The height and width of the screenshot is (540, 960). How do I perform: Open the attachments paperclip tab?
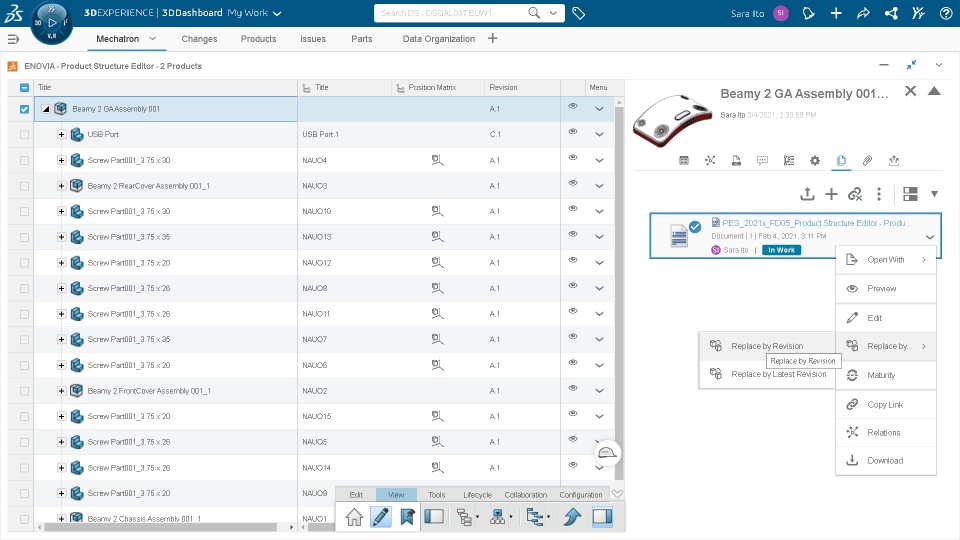[867, 160]
